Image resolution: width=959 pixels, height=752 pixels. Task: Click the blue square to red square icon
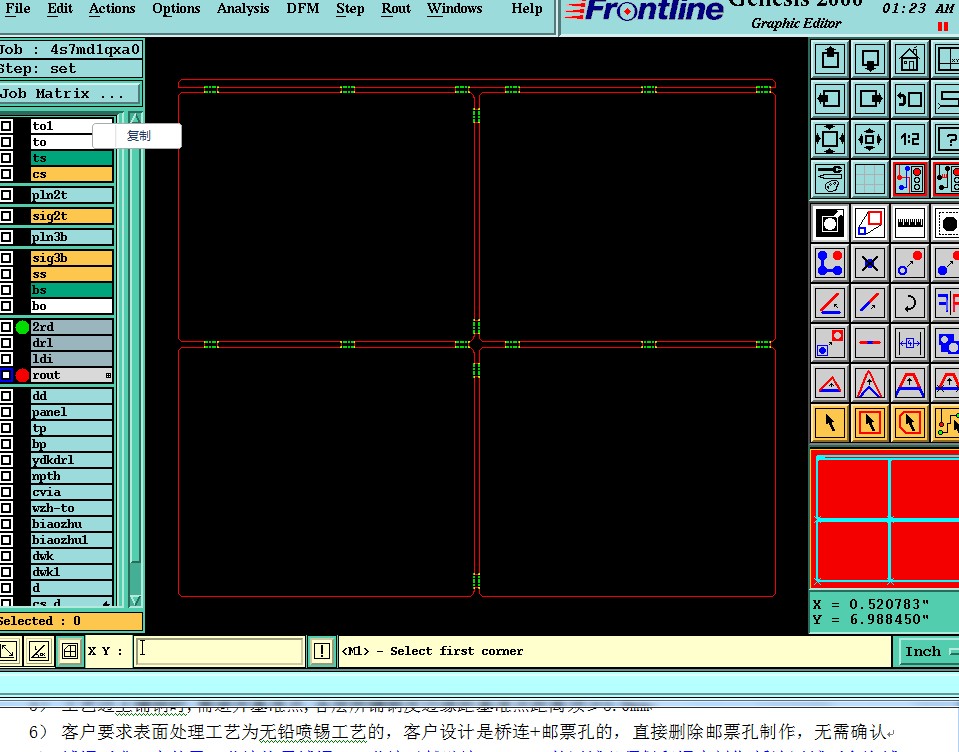(x=830, y=343)
